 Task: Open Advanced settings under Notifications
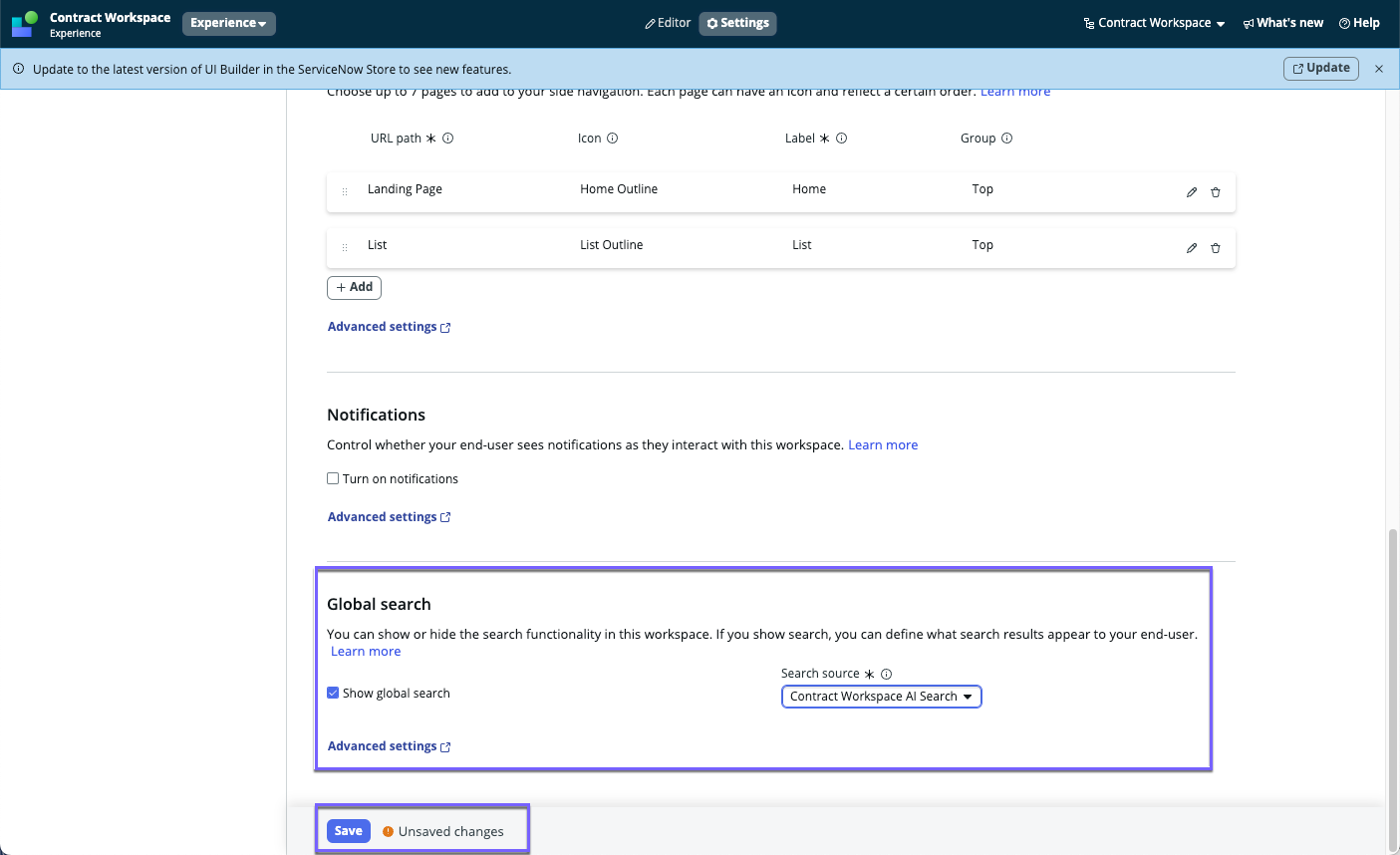coord(389,517)
